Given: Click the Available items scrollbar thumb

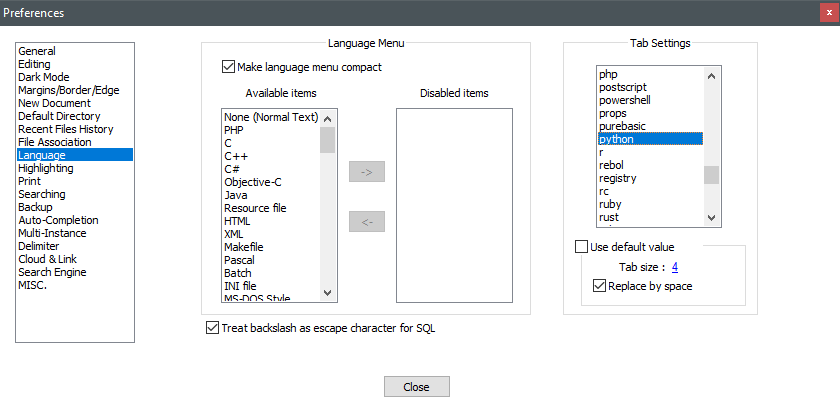Looking at the screenshot, I should (x=328, y=140).
